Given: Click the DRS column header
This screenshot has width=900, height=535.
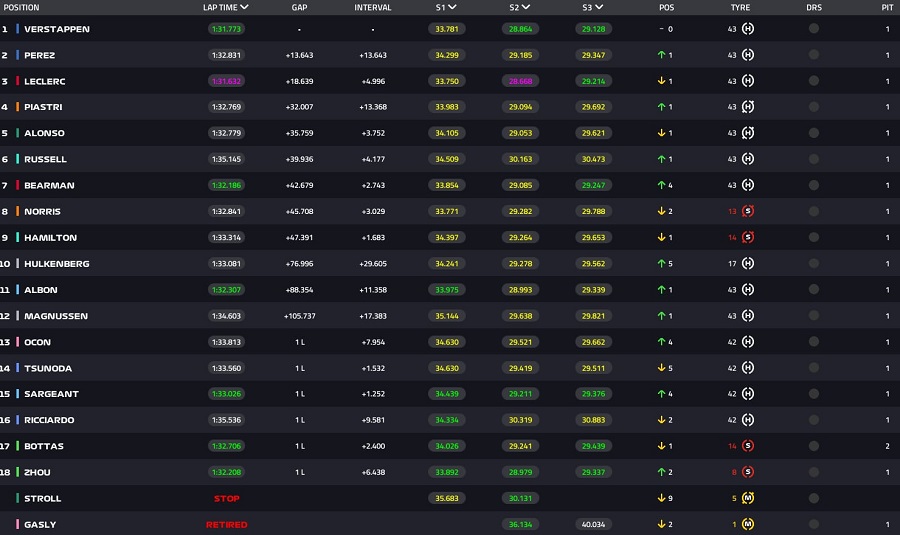Looking at the screenshot, I should (x=814, y=7).
